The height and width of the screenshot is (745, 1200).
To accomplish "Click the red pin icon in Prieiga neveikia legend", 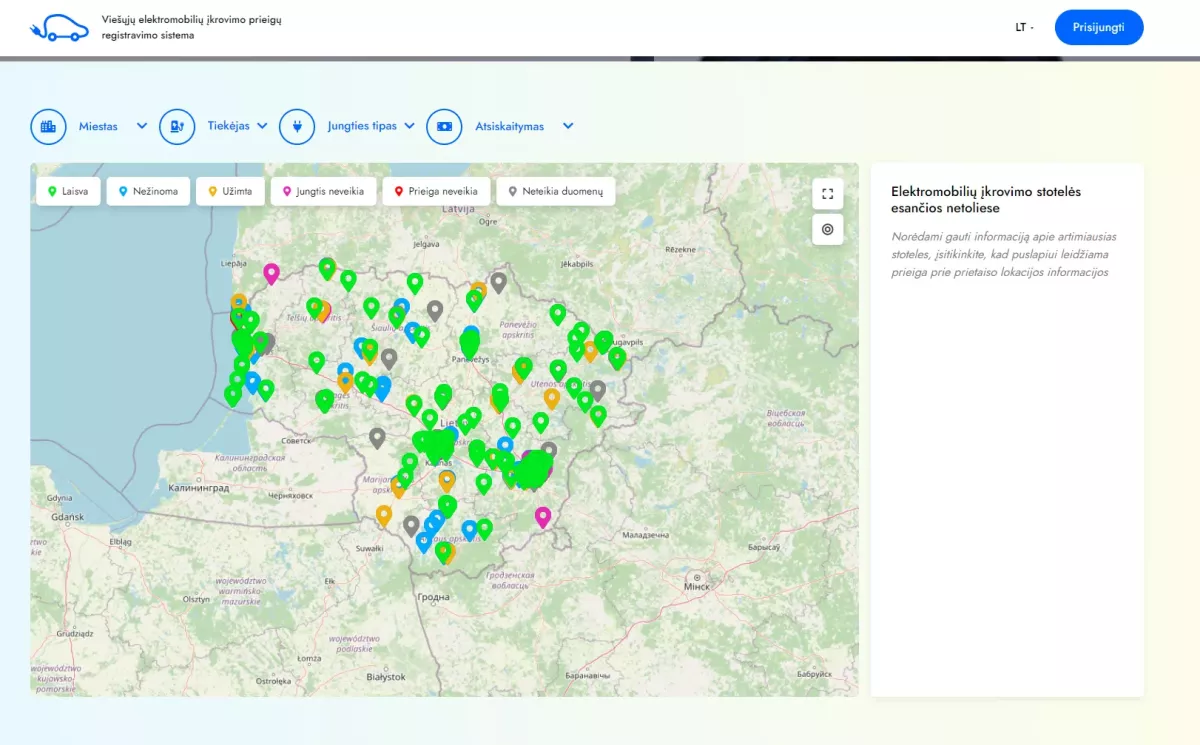I will (402, 190).
